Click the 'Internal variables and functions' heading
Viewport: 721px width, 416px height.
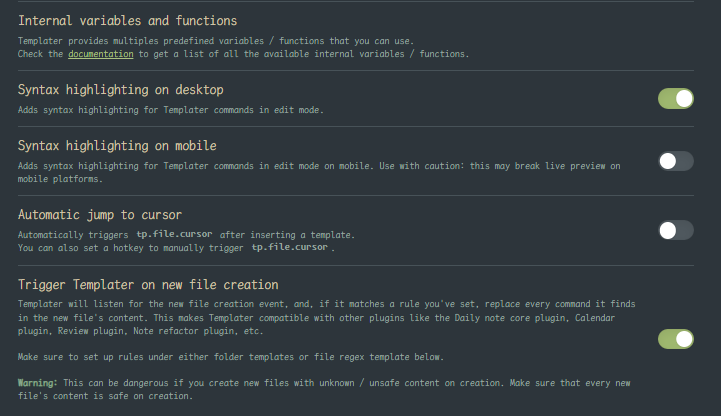[x=127, y=20]
